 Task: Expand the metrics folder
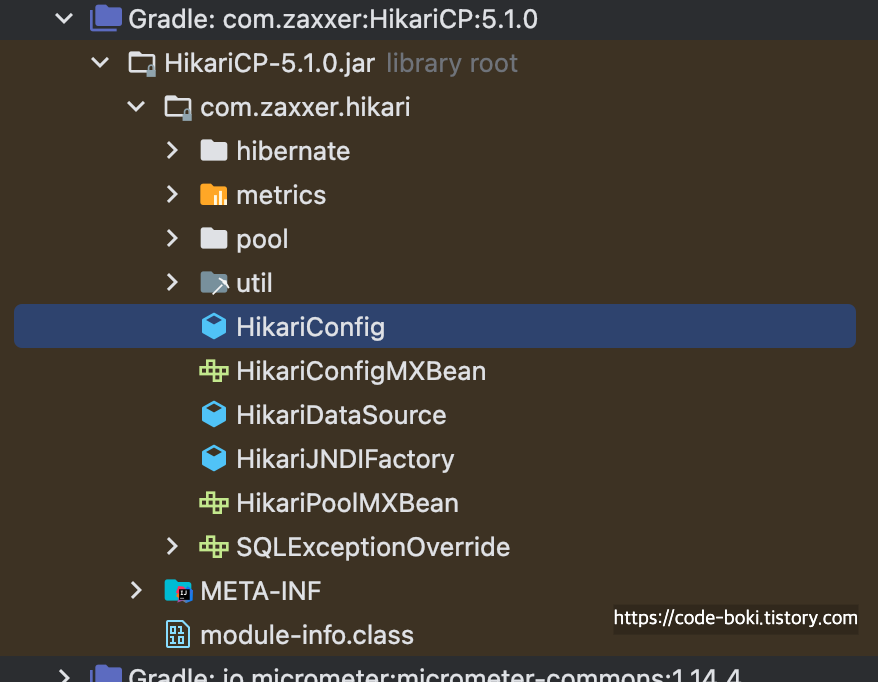172,194
